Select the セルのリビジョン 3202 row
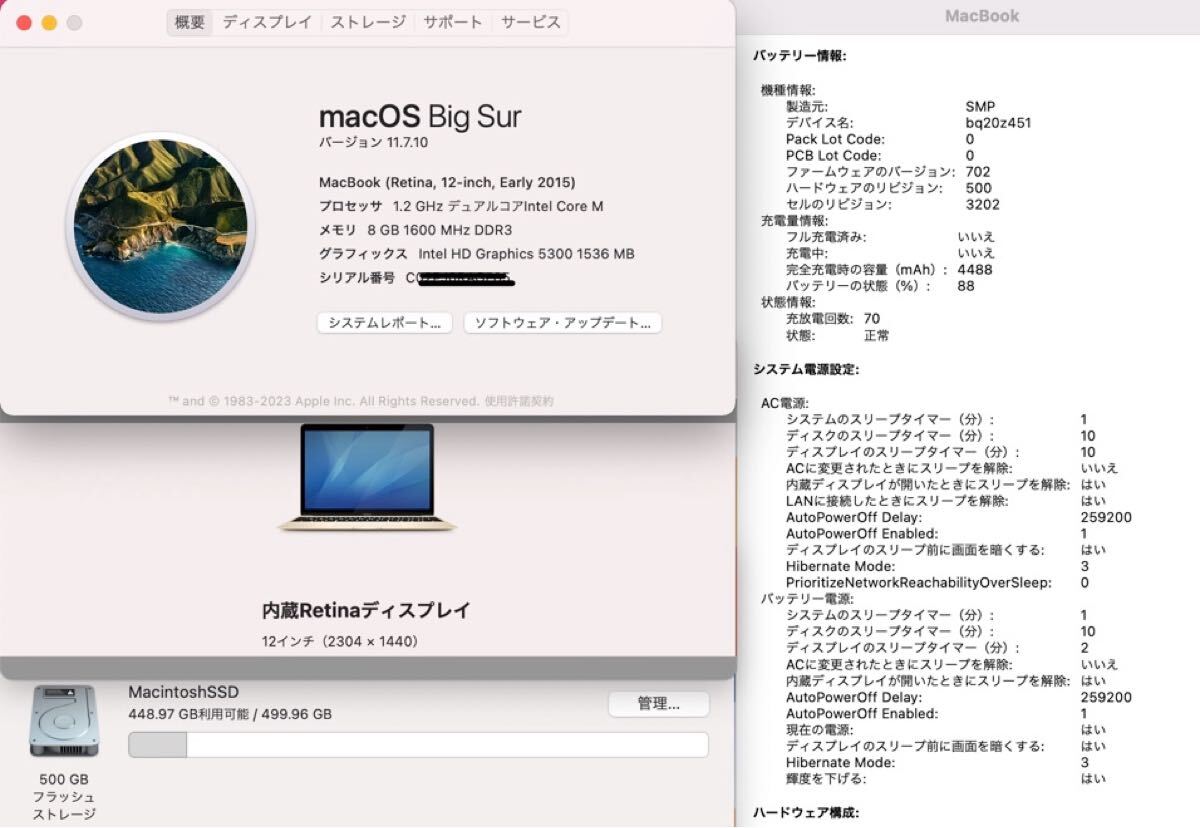 coord(892,204)
